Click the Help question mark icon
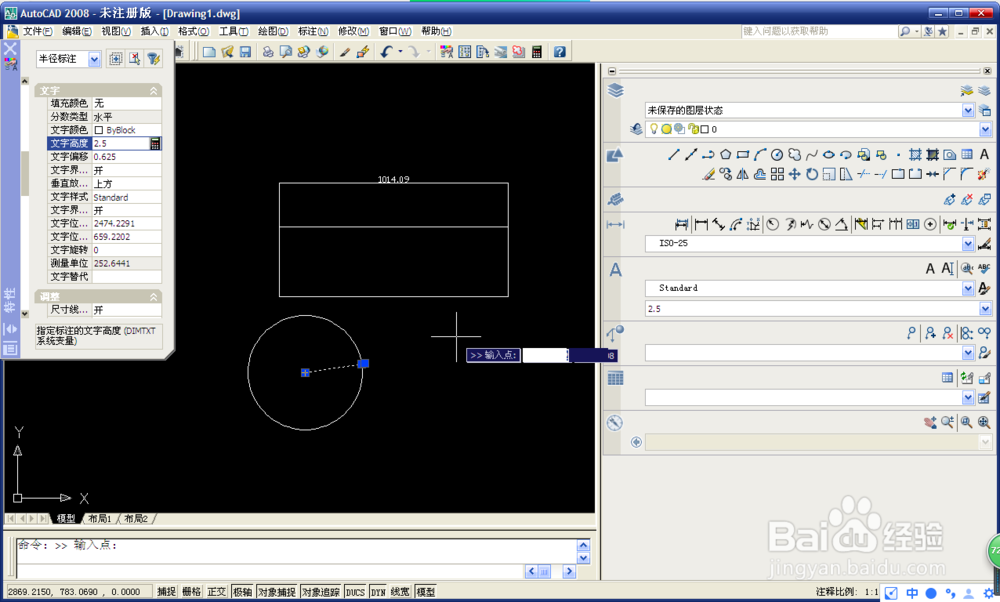Image resolution: width=1000 pixels, height=602 pixels. pos(559,52)
